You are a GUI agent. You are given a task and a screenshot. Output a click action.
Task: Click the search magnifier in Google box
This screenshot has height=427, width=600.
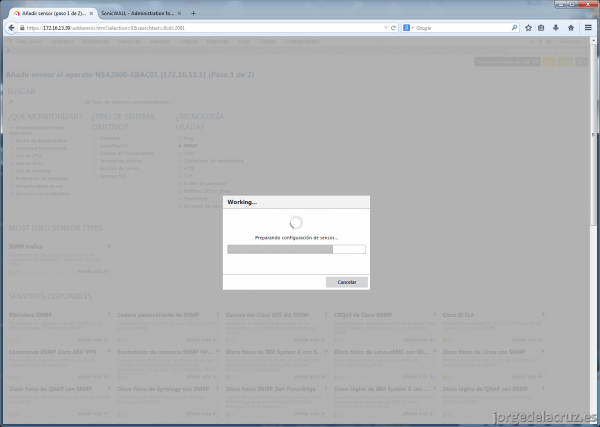[x=514, y=28]
